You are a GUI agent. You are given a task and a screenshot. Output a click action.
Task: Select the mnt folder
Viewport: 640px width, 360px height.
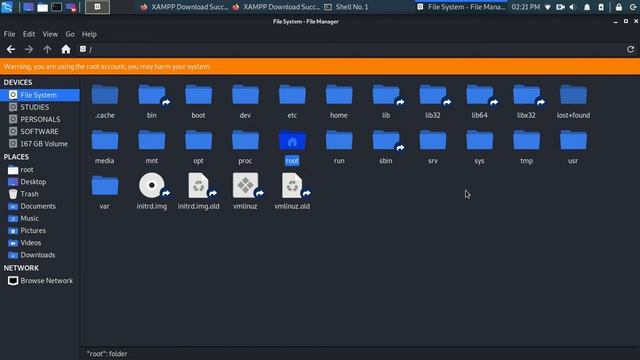click(152, 140)
